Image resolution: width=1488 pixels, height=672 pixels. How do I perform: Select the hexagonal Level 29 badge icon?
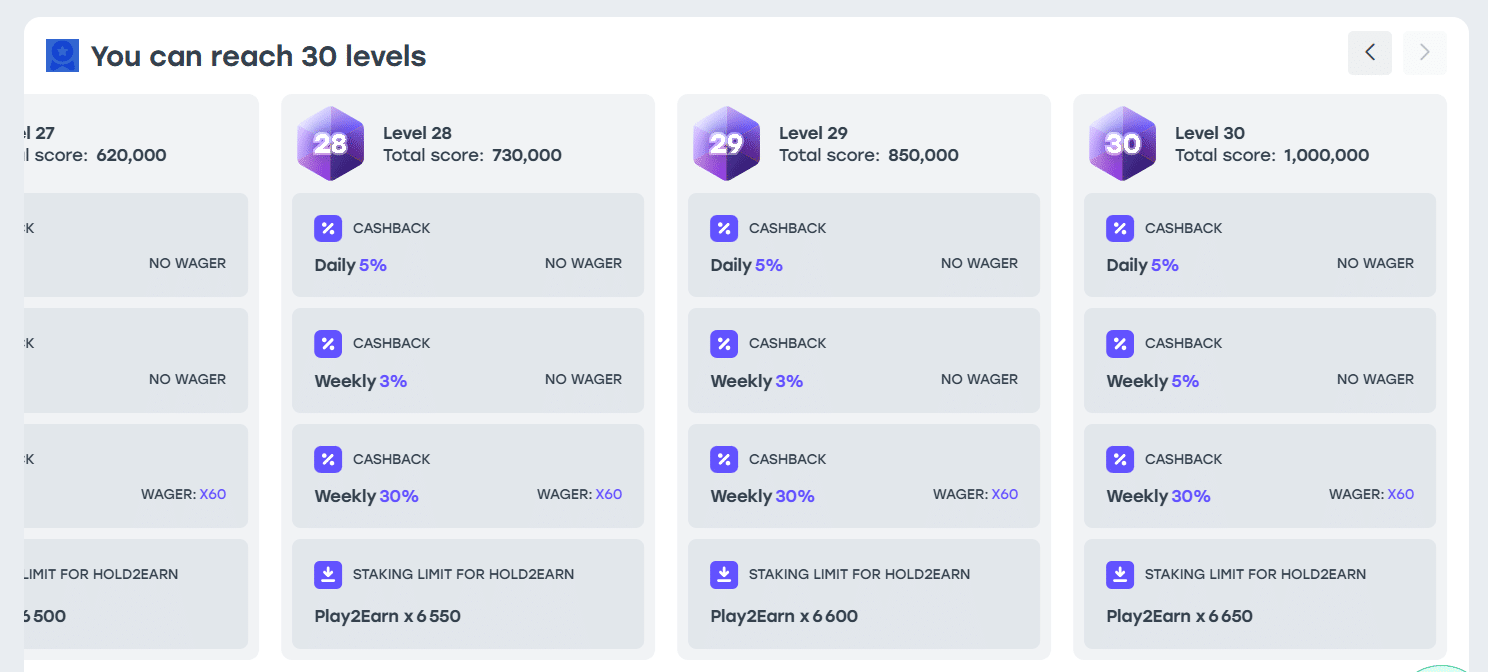726,143
